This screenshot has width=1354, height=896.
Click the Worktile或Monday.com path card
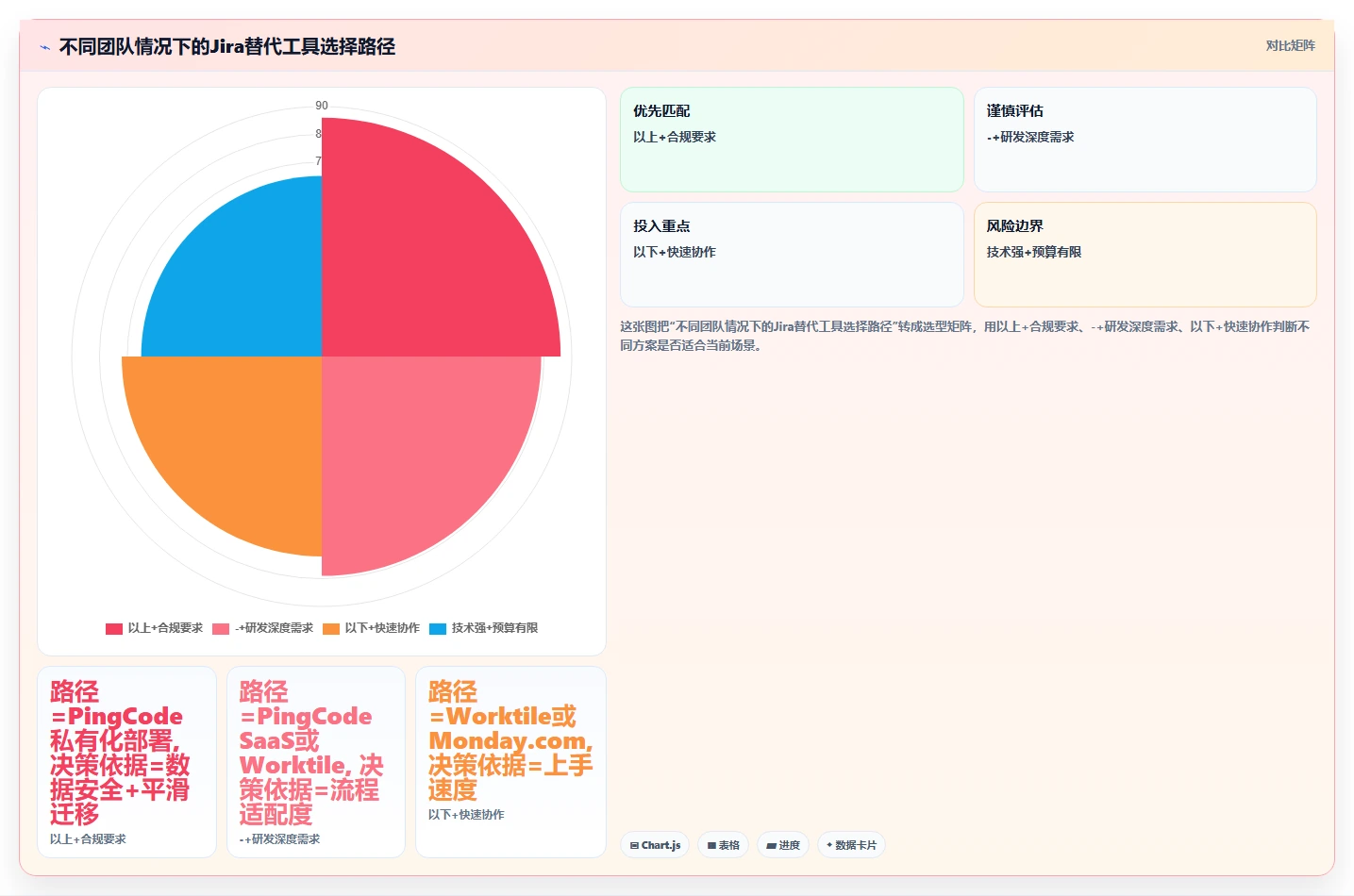click(x=510, y=762)
